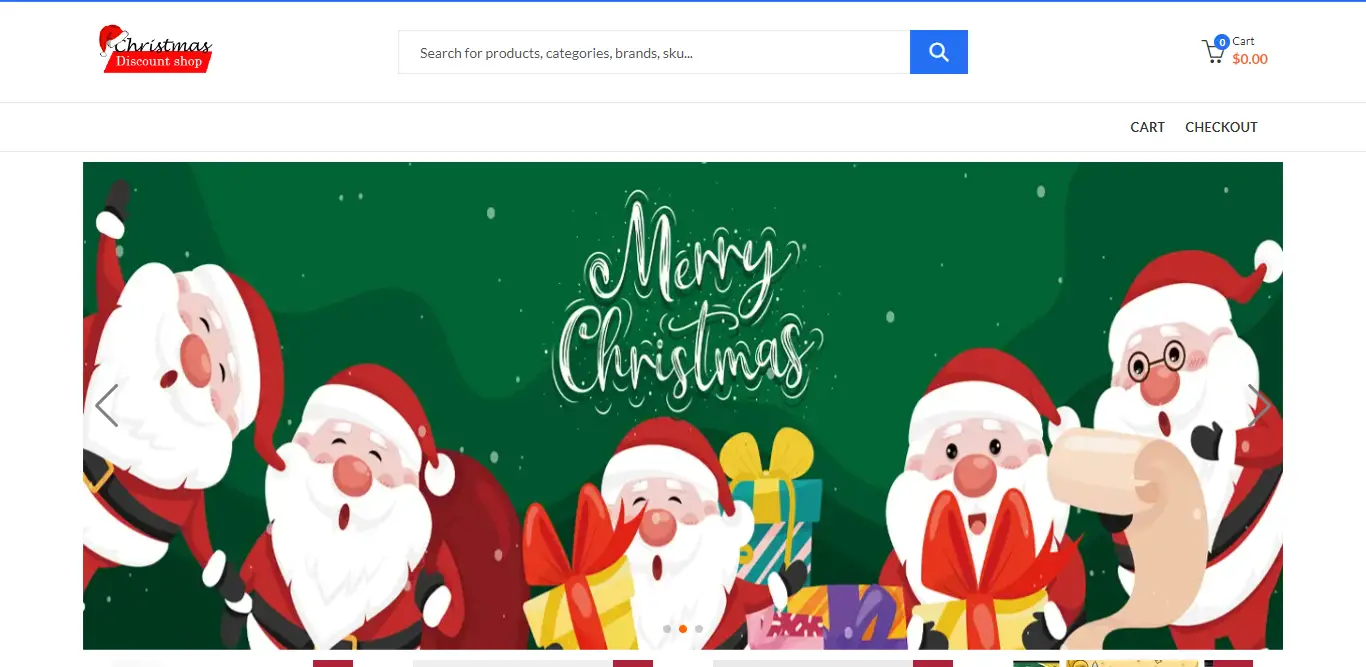Click the cart item count badge
1366x667 pixels.
tap(1221, 42)
